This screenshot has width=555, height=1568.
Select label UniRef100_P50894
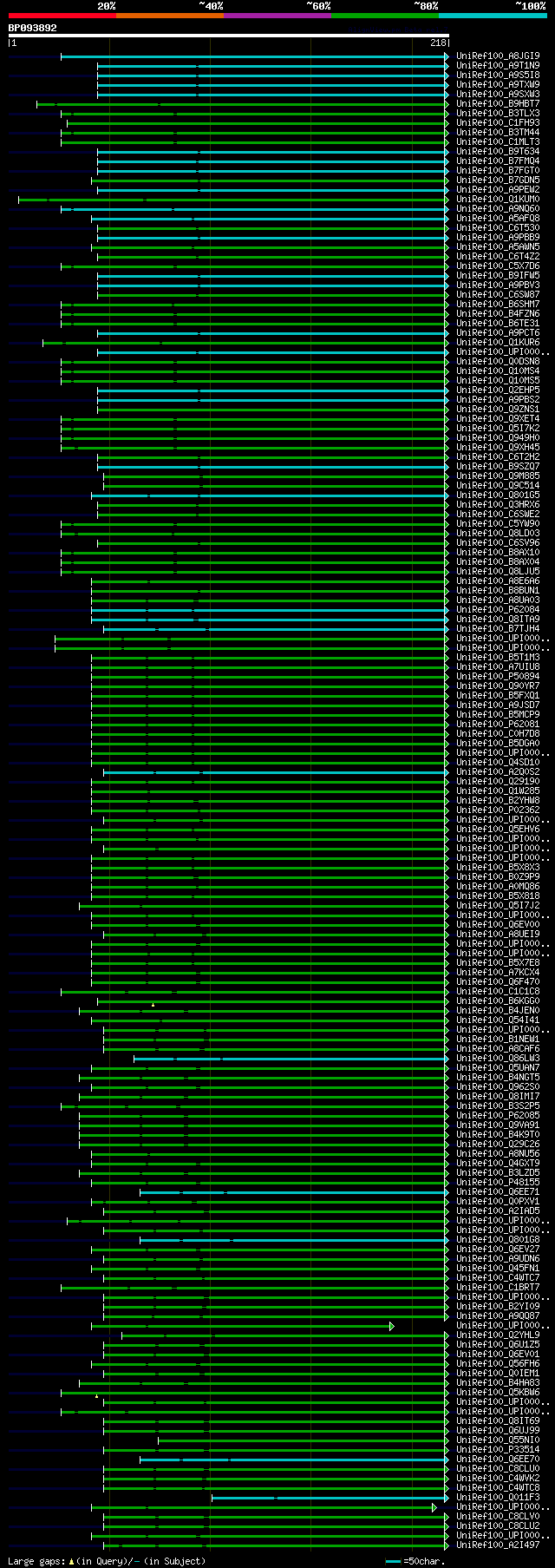(498, 677)
